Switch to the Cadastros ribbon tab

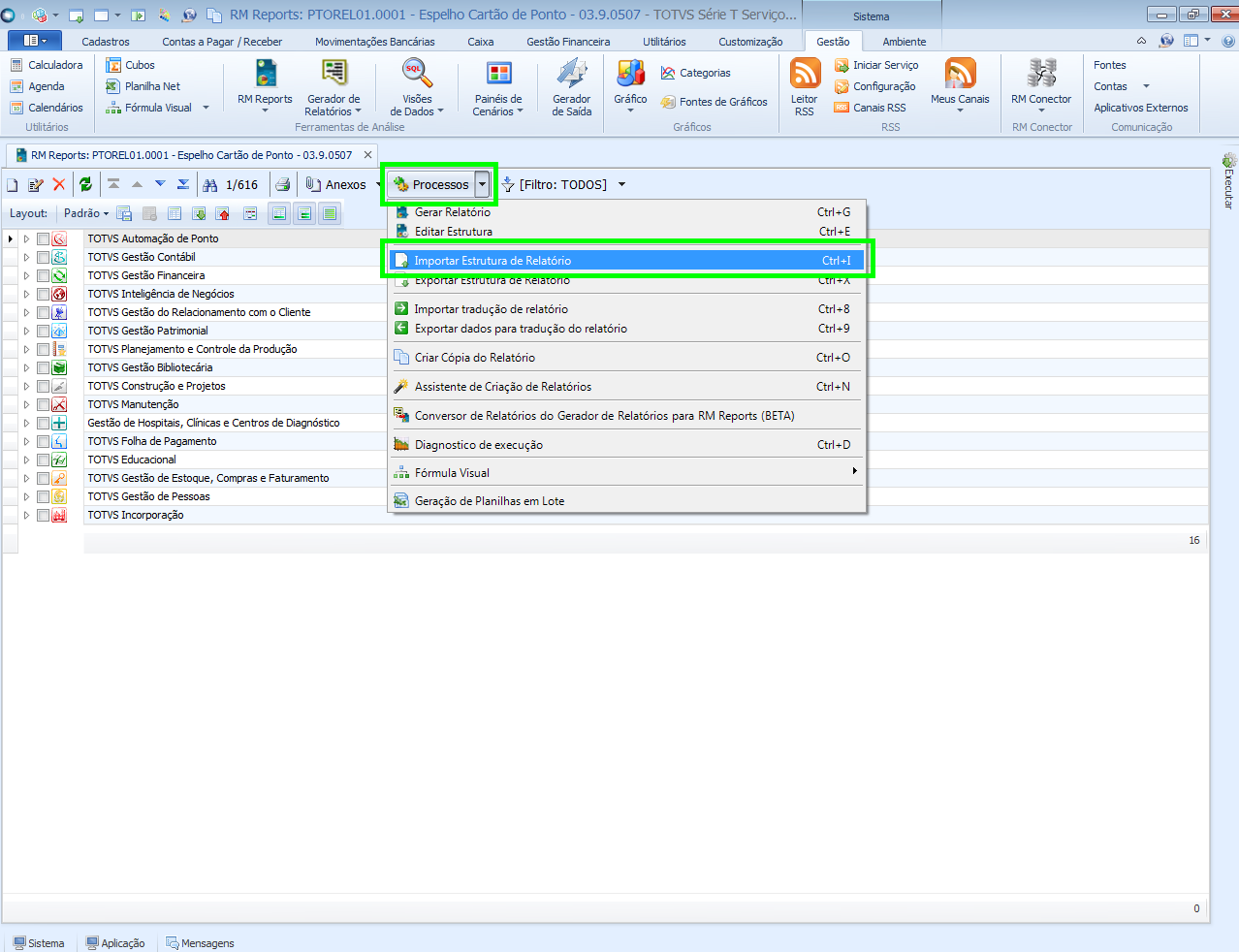[x=106, y=42]
